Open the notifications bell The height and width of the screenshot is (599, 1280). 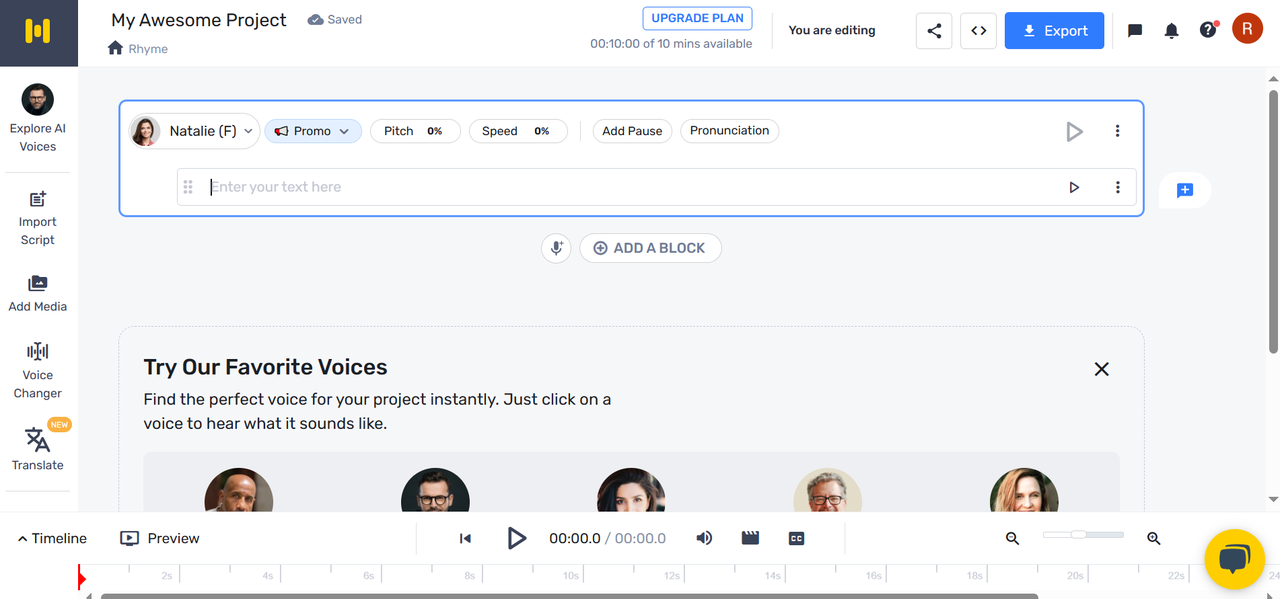tap(1172, 31)
